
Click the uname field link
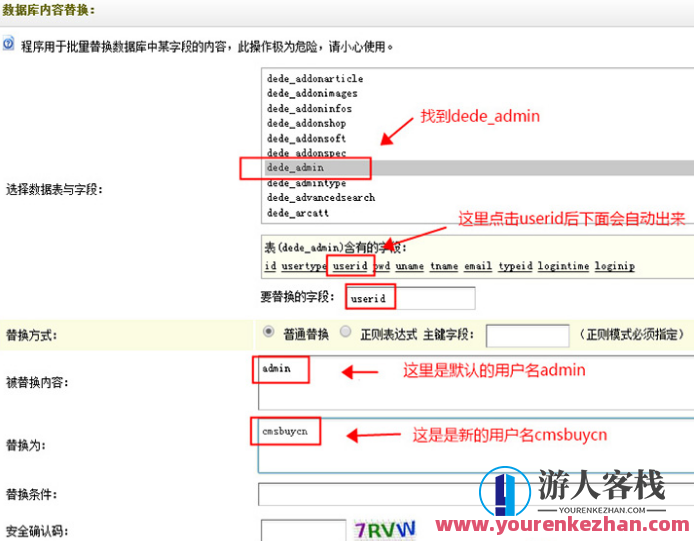tap(410, 266)
